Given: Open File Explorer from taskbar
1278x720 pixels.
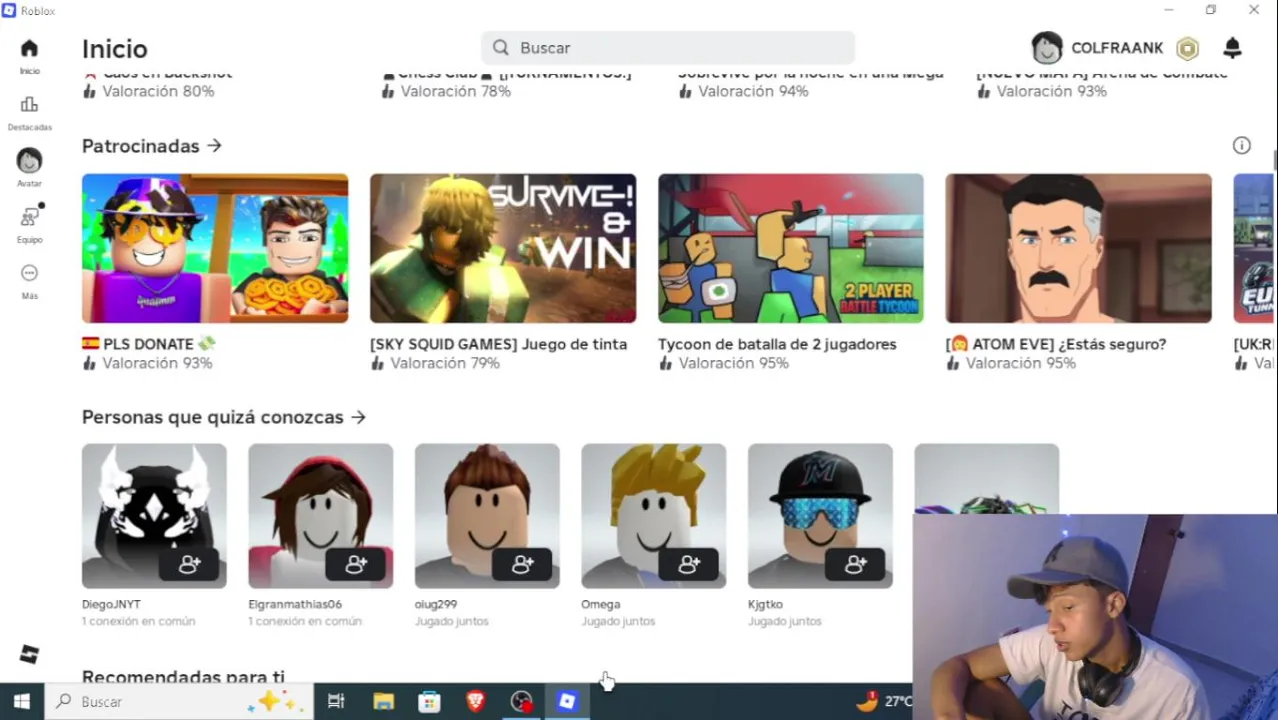Looking at the screenshot, I should coord(383,702).
